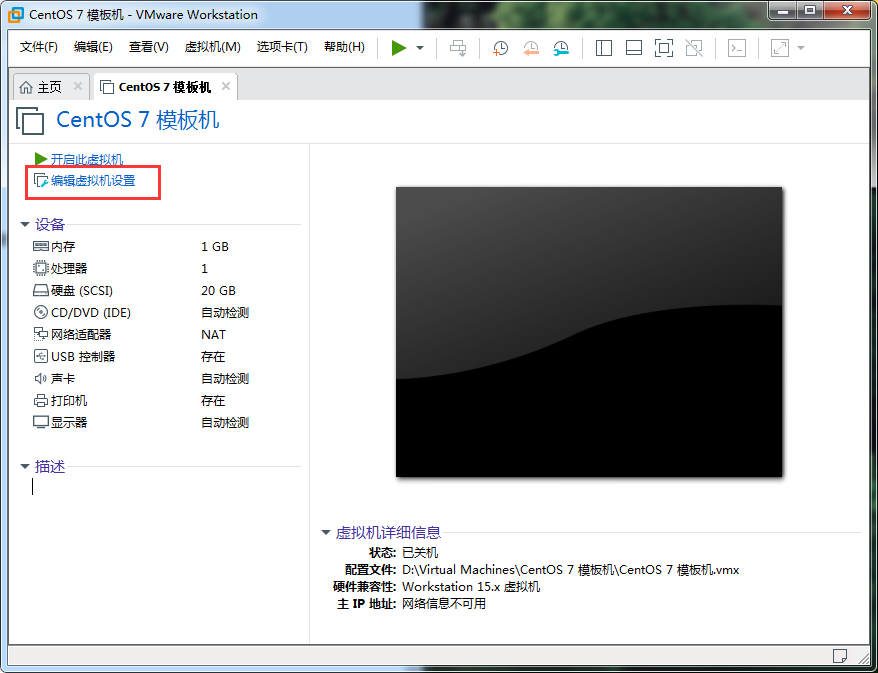Click in the 描述 description text field
This screenshot has height=673, width=878.
coord(166,487)
